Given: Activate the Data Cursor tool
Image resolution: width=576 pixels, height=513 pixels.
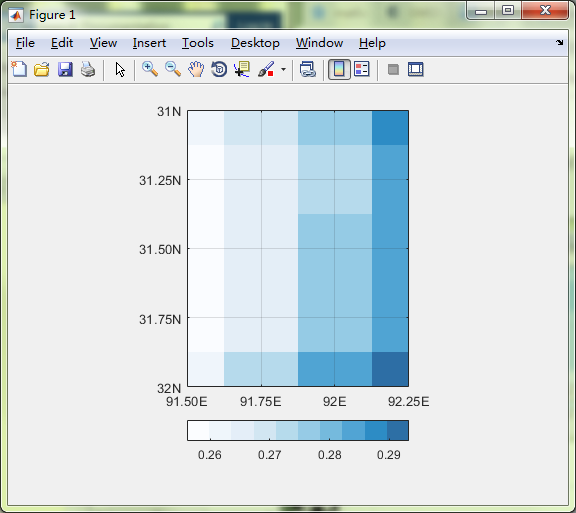Looking at the screenshot, I should (242, 69).
